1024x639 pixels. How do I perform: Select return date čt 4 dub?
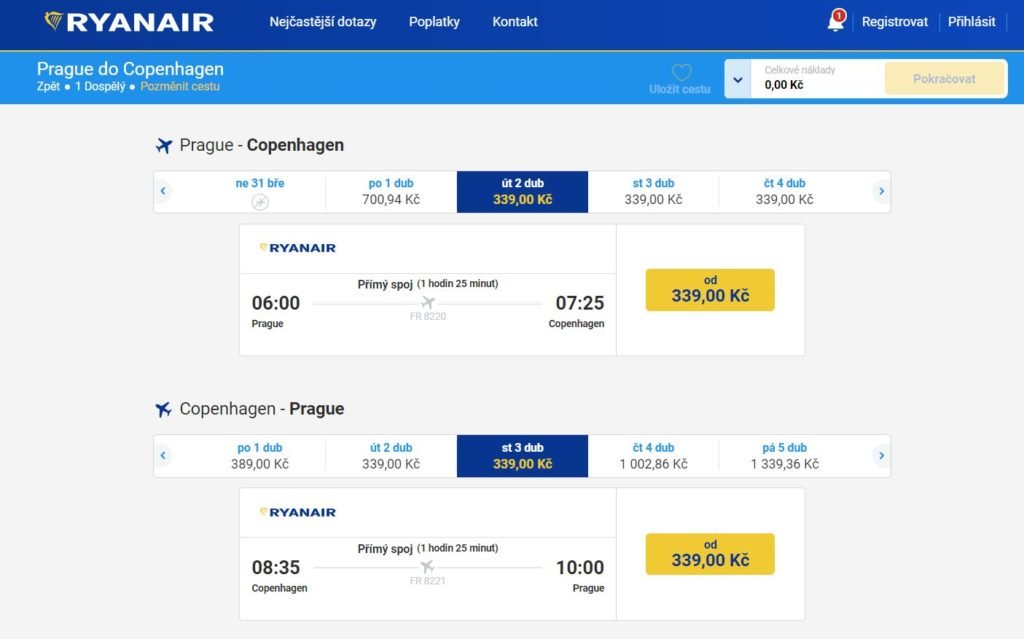tap(653, 456)
